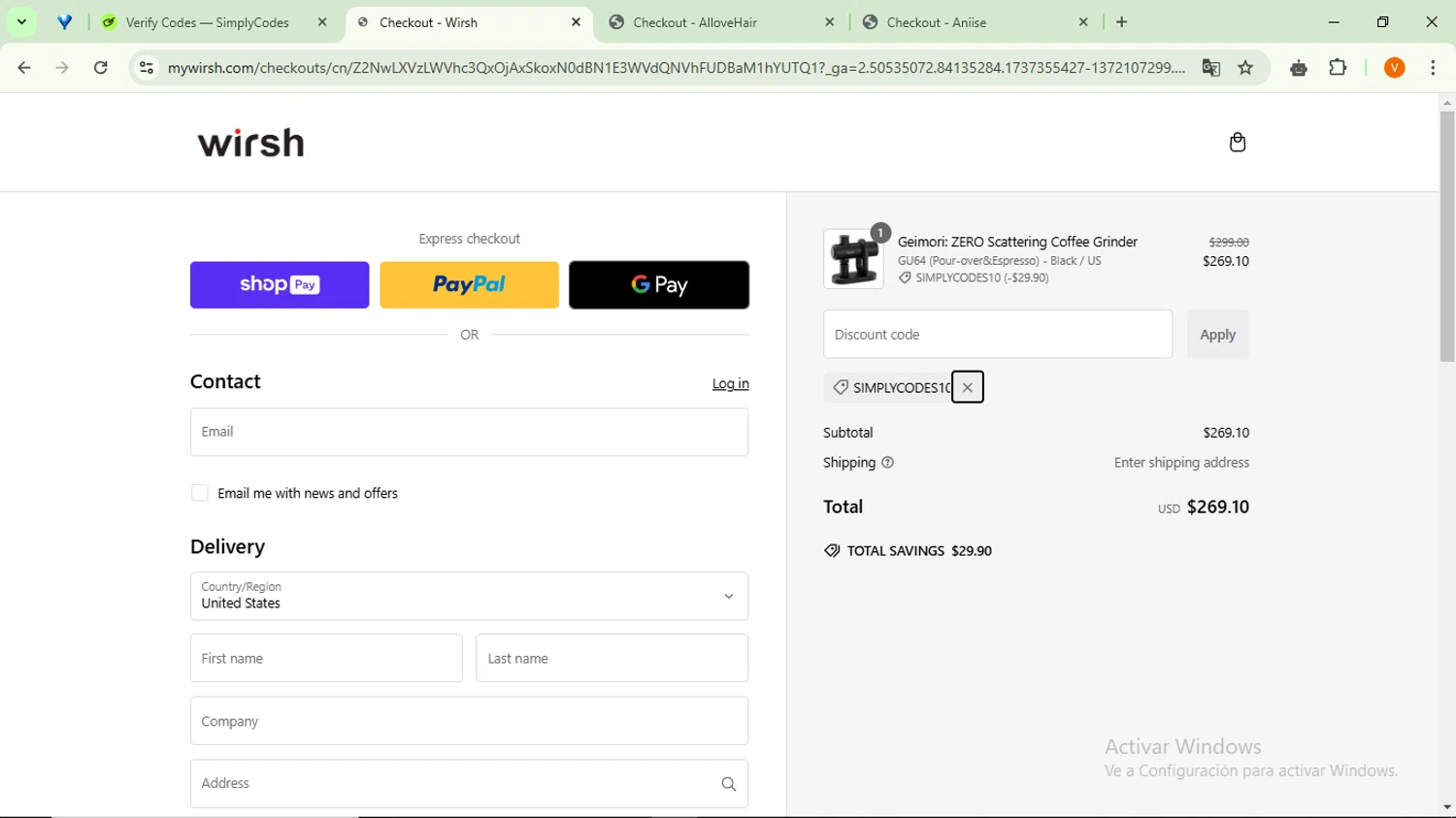The height and width of the screenshot is (818, 1456).
Task: Switch to Checkout - AlloveHair tab
Action: click(x=695, y=22)
